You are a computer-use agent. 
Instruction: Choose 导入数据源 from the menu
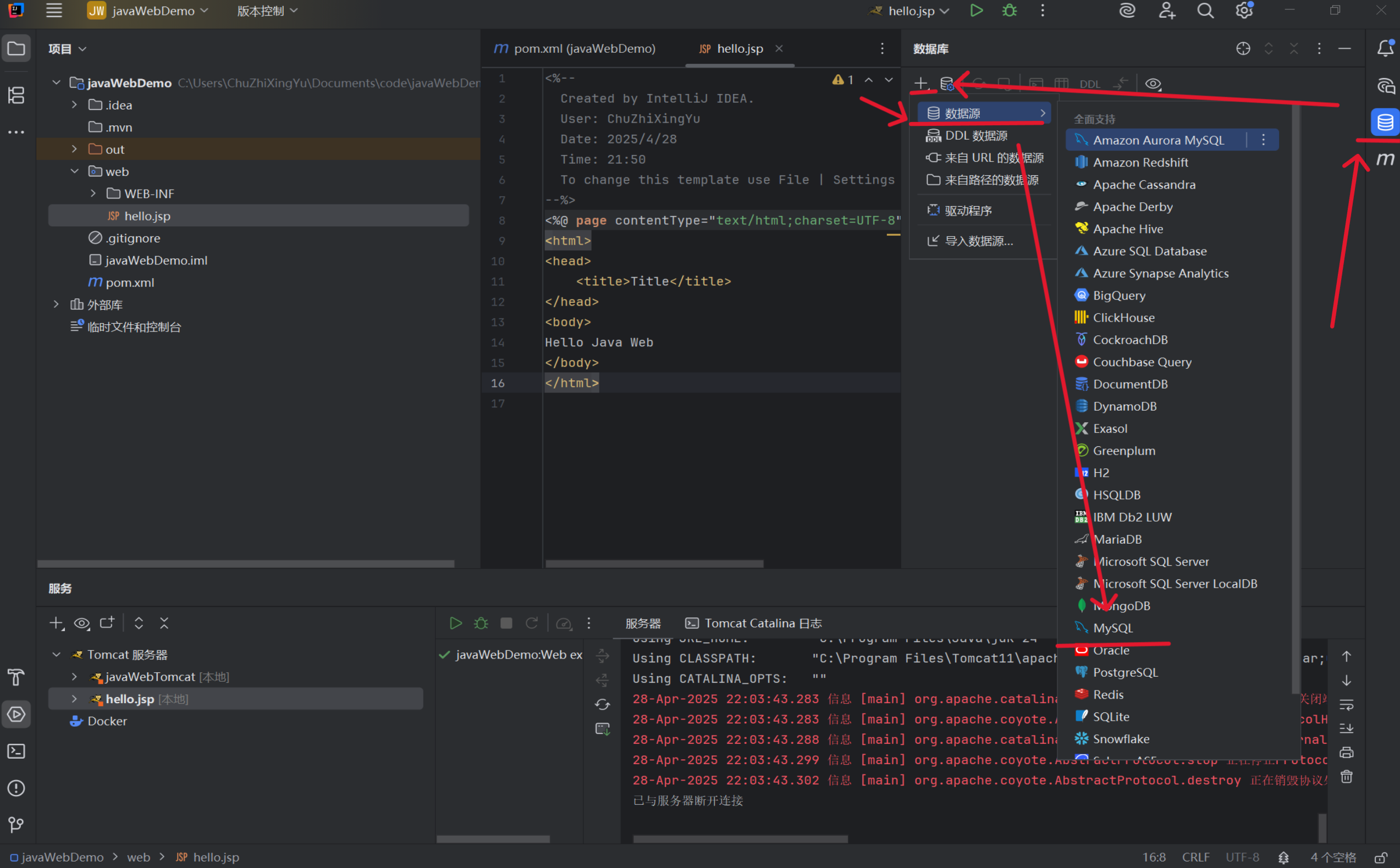(979, 241)
